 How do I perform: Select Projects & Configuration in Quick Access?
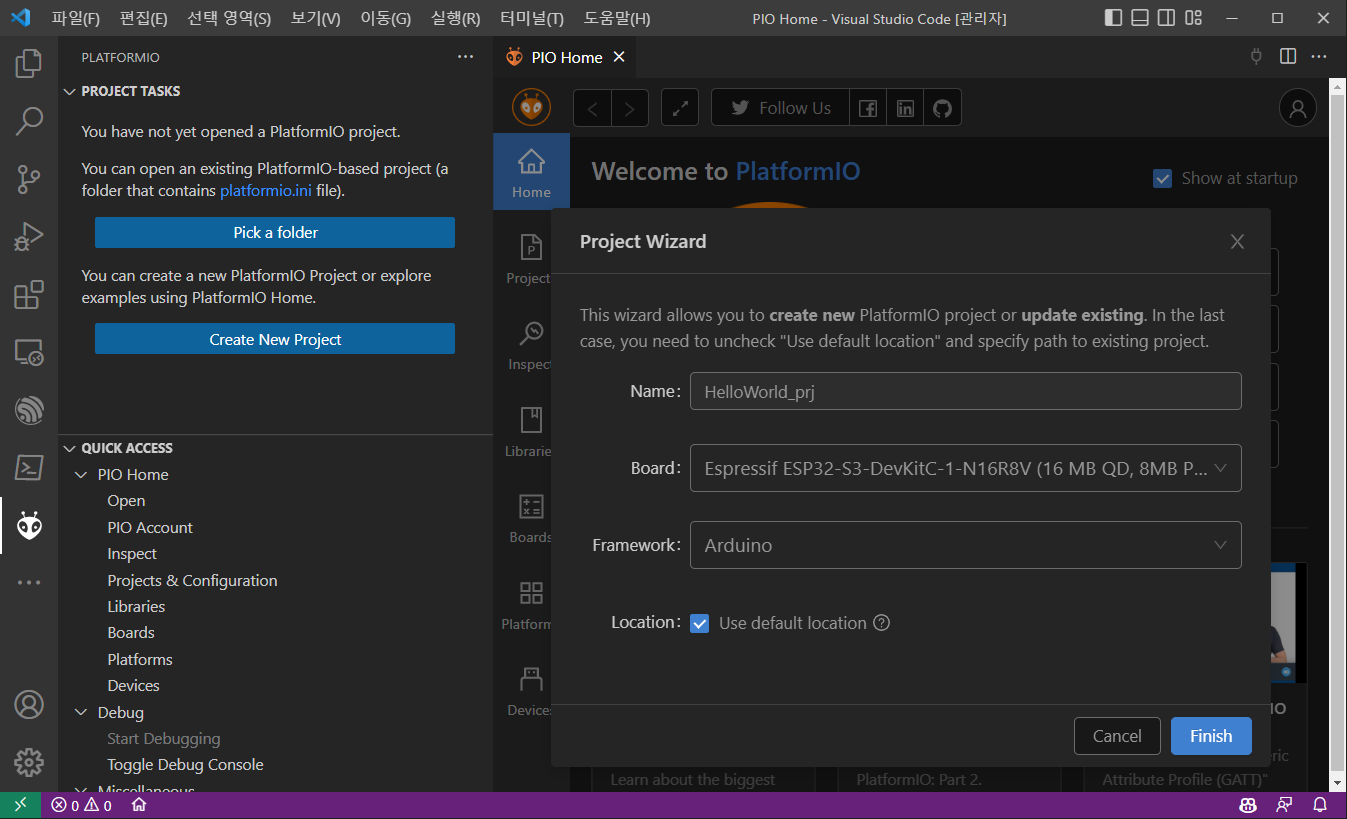point(192,580)
